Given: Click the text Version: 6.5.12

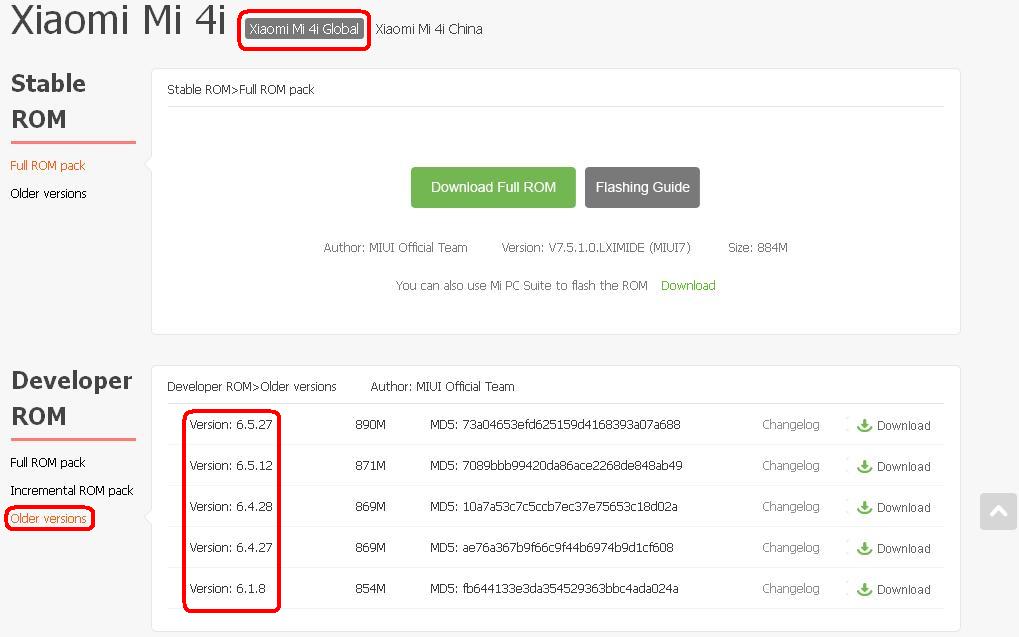Looking at the screenshot, I should (231, 465).
